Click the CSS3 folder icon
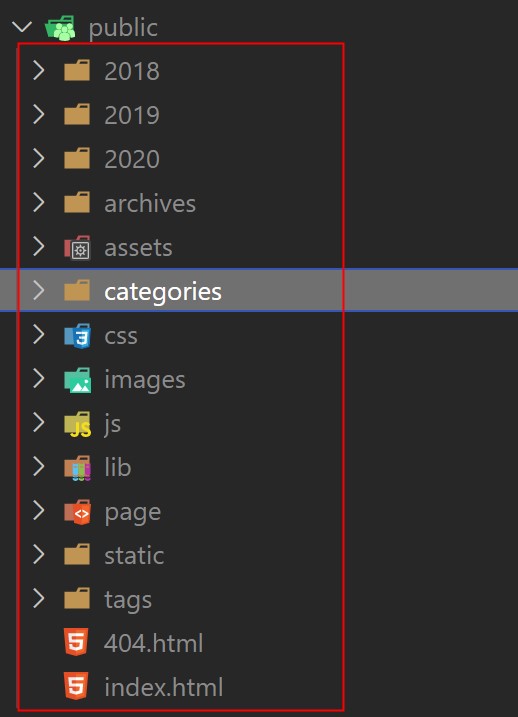Image resolution: width=518 pixels, height=717 pixels. pyautogui.click(x=77, y=336)
